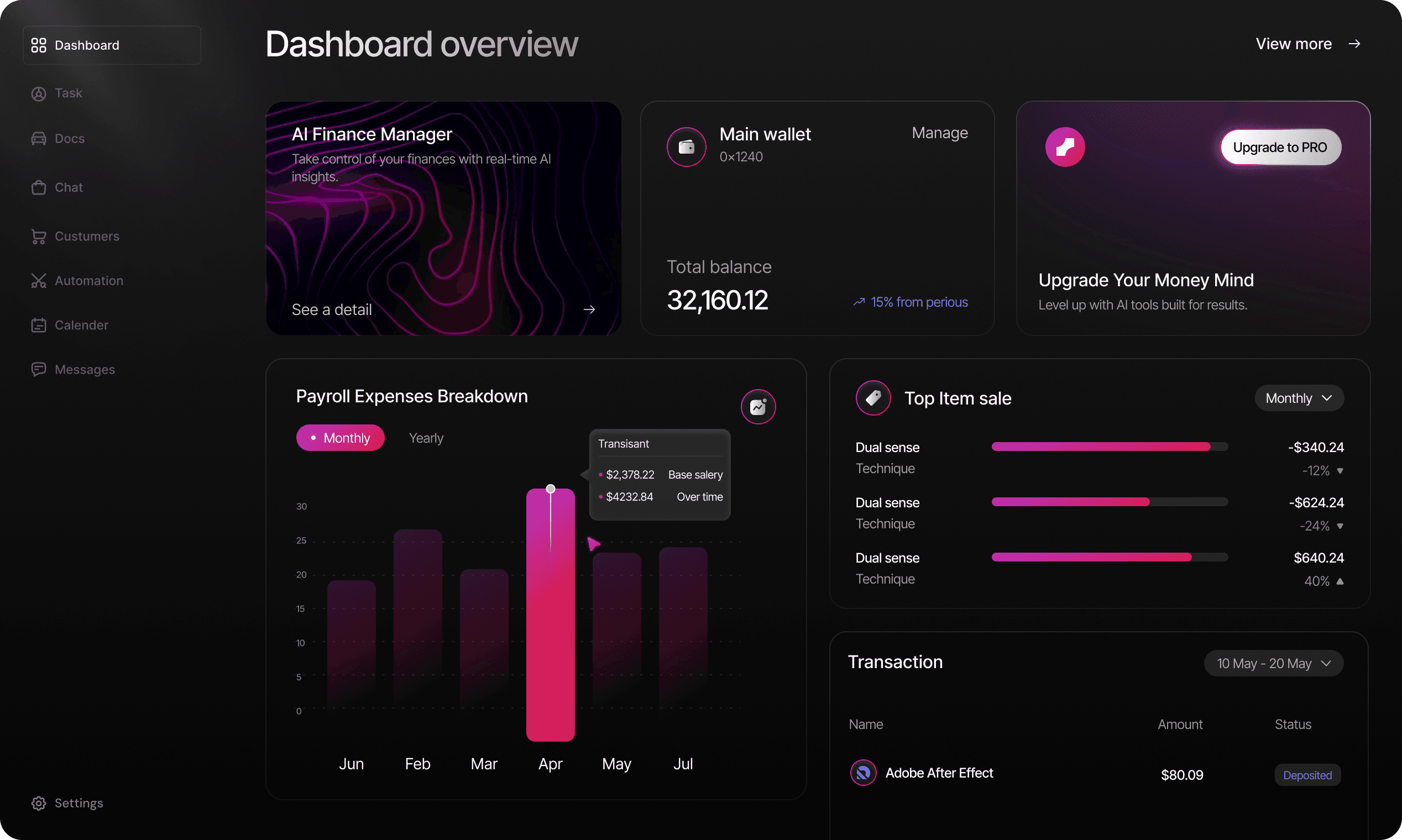Viewport: 1402px width, 840px height.
Task: Open the Chat panel icon
Action: pos(38,187)
